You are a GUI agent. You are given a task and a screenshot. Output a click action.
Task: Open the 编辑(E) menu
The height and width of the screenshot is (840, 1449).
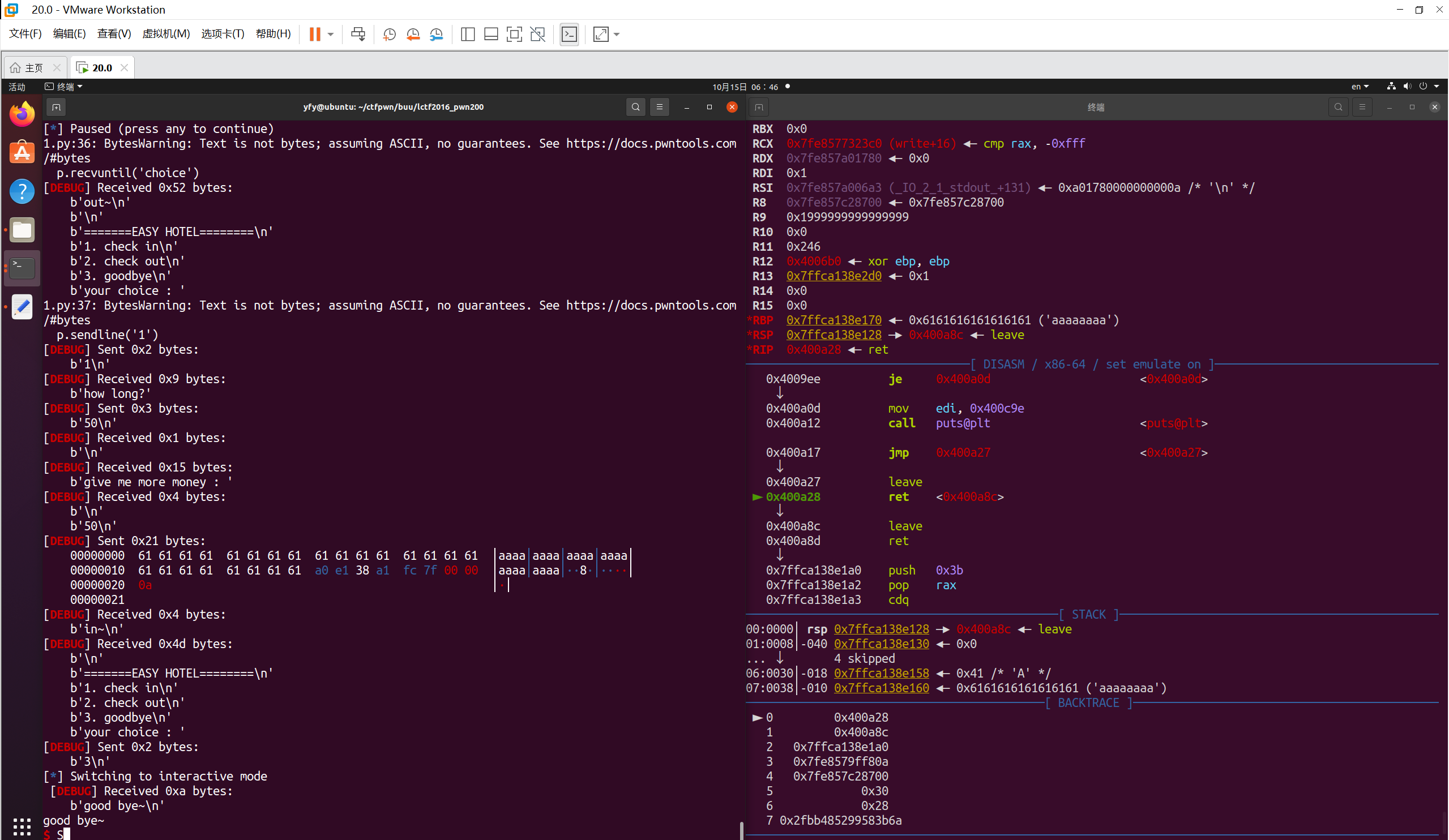[69, 34]
